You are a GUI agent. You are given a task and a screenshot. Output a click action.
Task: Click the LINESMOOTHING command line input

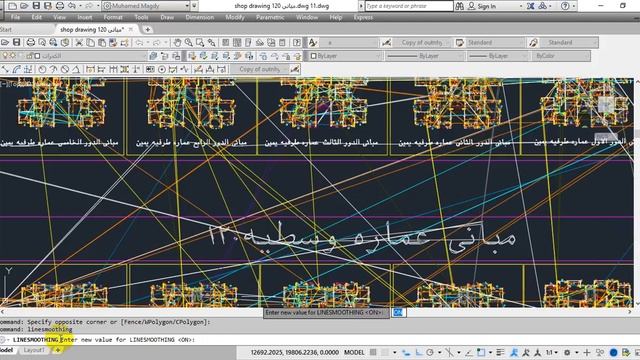click(x=320, y=340)
